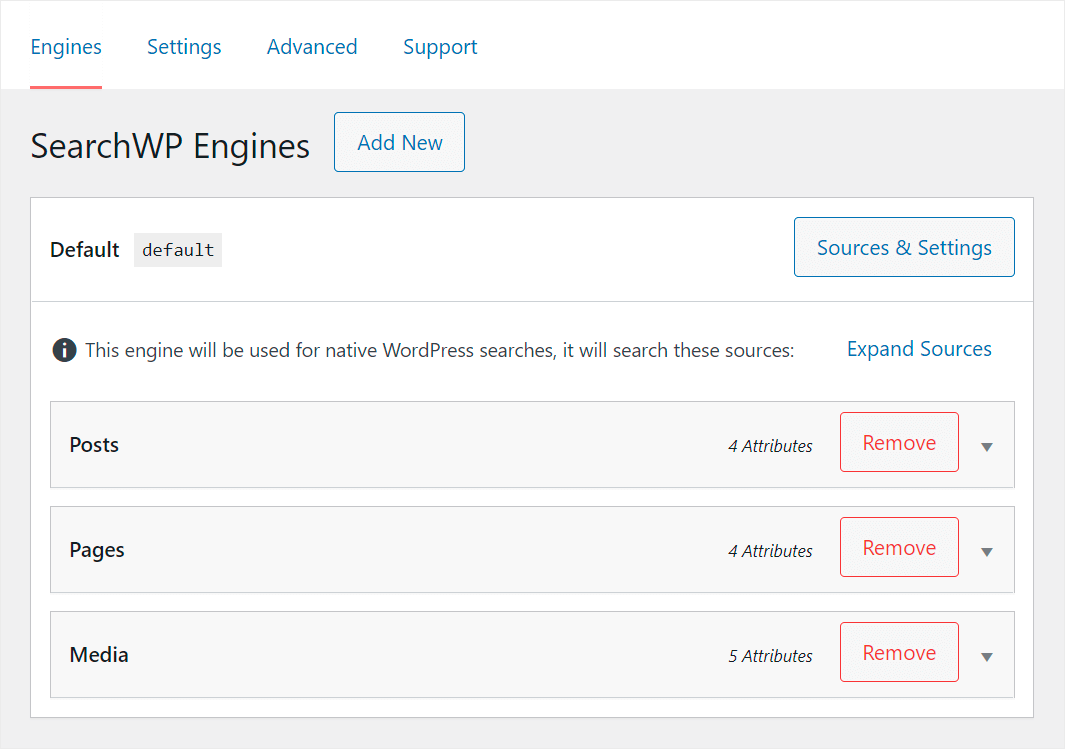The width and height of the screenshot is (1065, 749).
Task: Open Sources & Settings for Default engine
Action: 904,247
